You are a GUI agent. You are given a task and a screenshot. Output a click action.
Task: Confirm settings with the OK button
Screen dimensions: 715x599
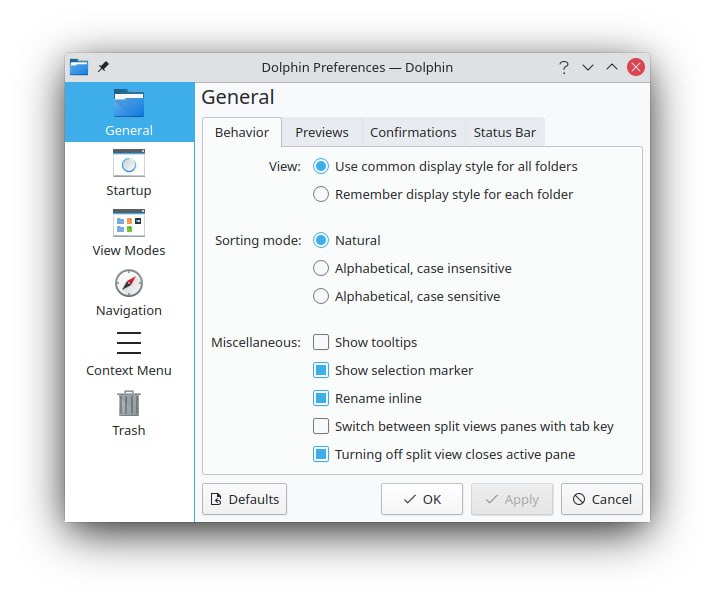422,499
